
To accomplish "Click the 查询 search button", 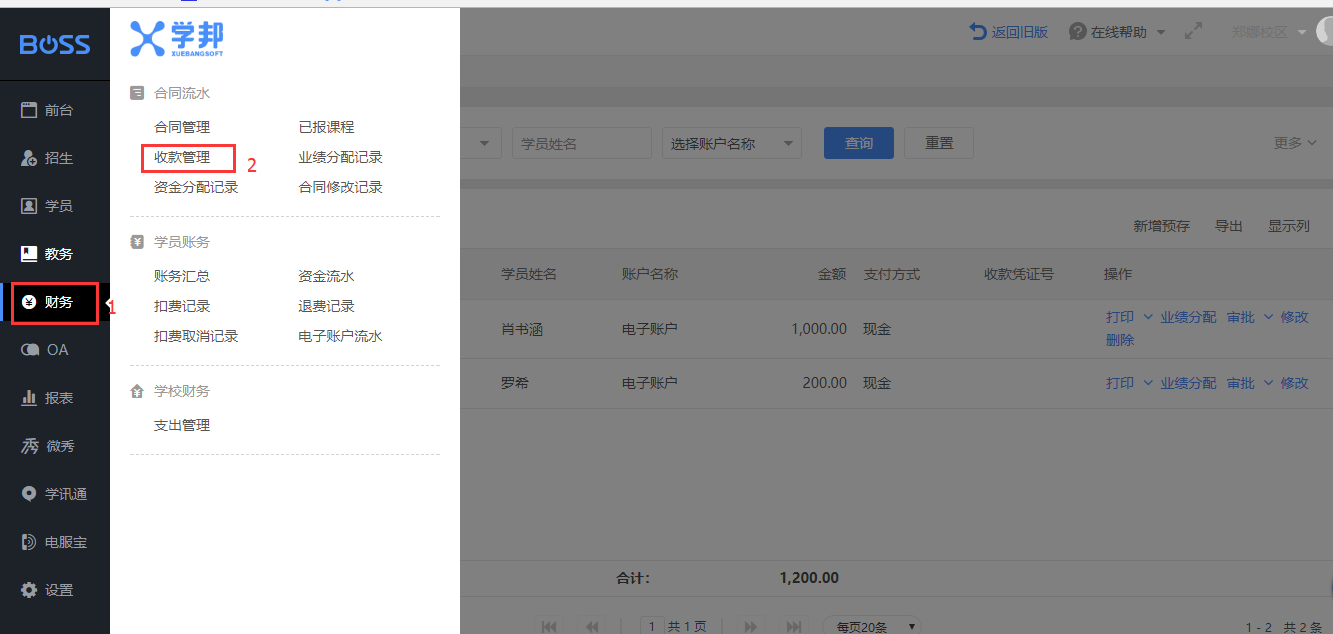I will tap(859, 143).
